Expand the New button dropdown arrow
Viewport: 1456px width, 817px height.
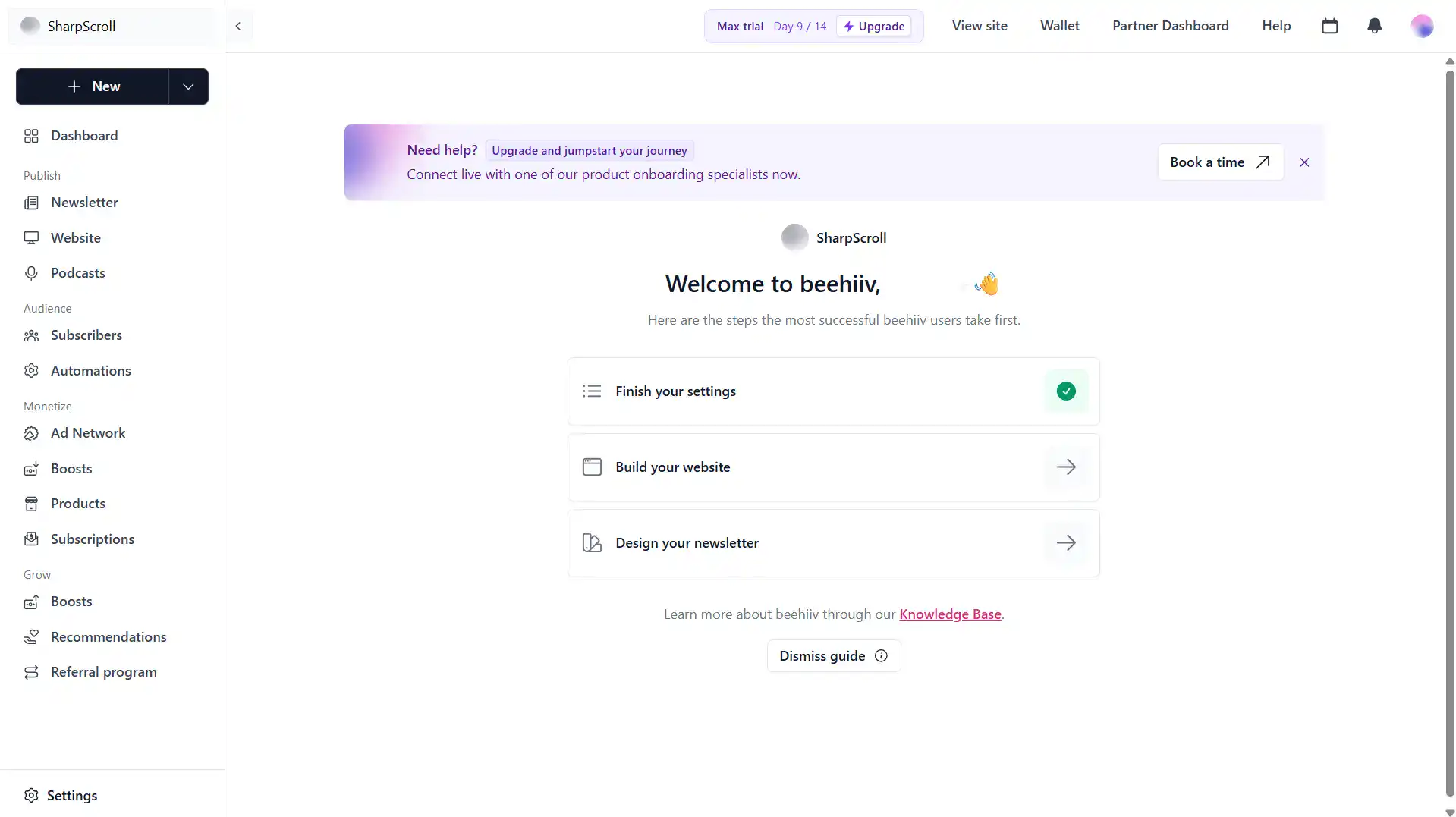tap(188, 86)
